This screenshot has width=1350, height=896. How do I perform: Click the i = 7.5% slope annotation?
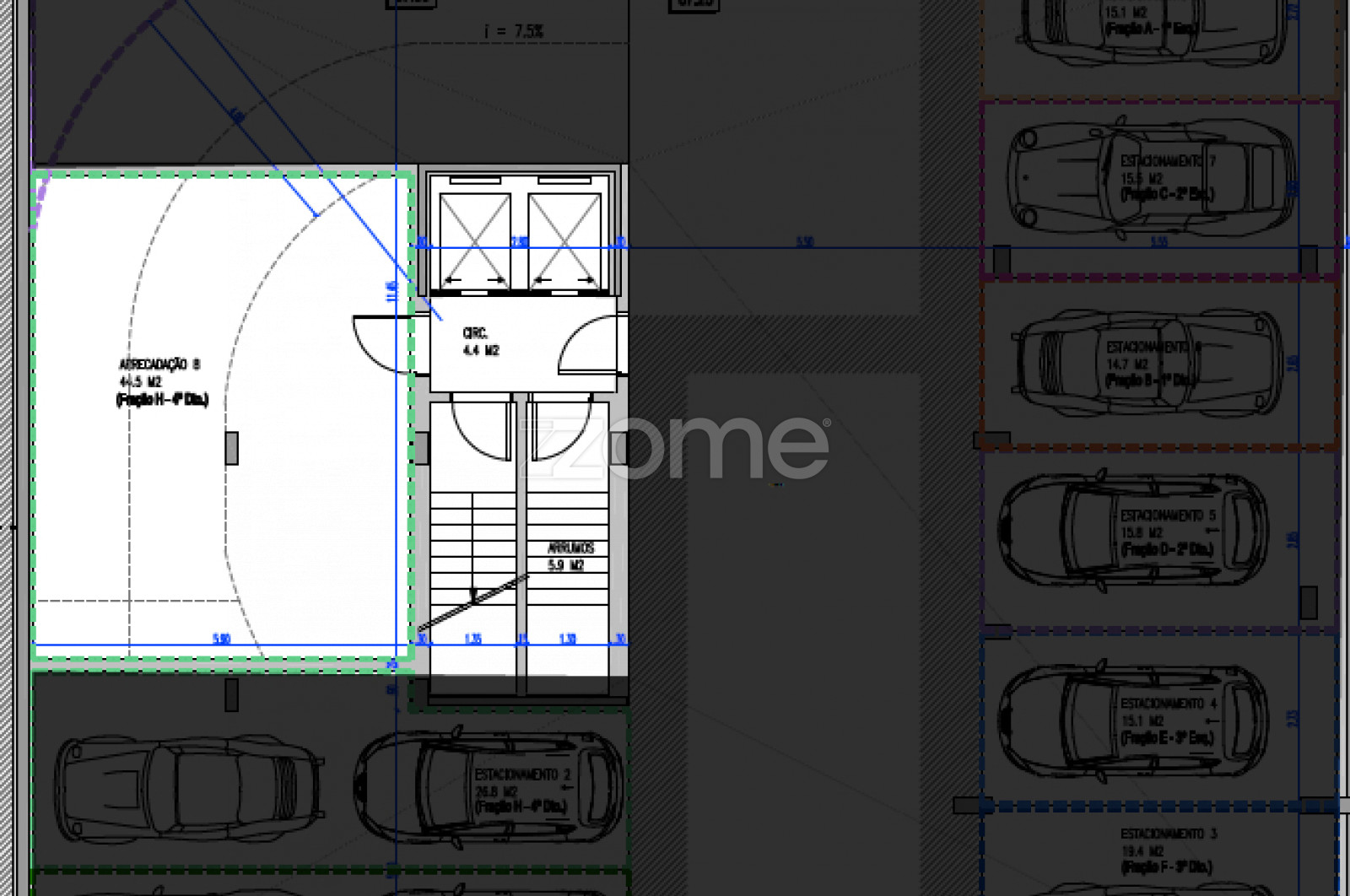coord(513,31)
